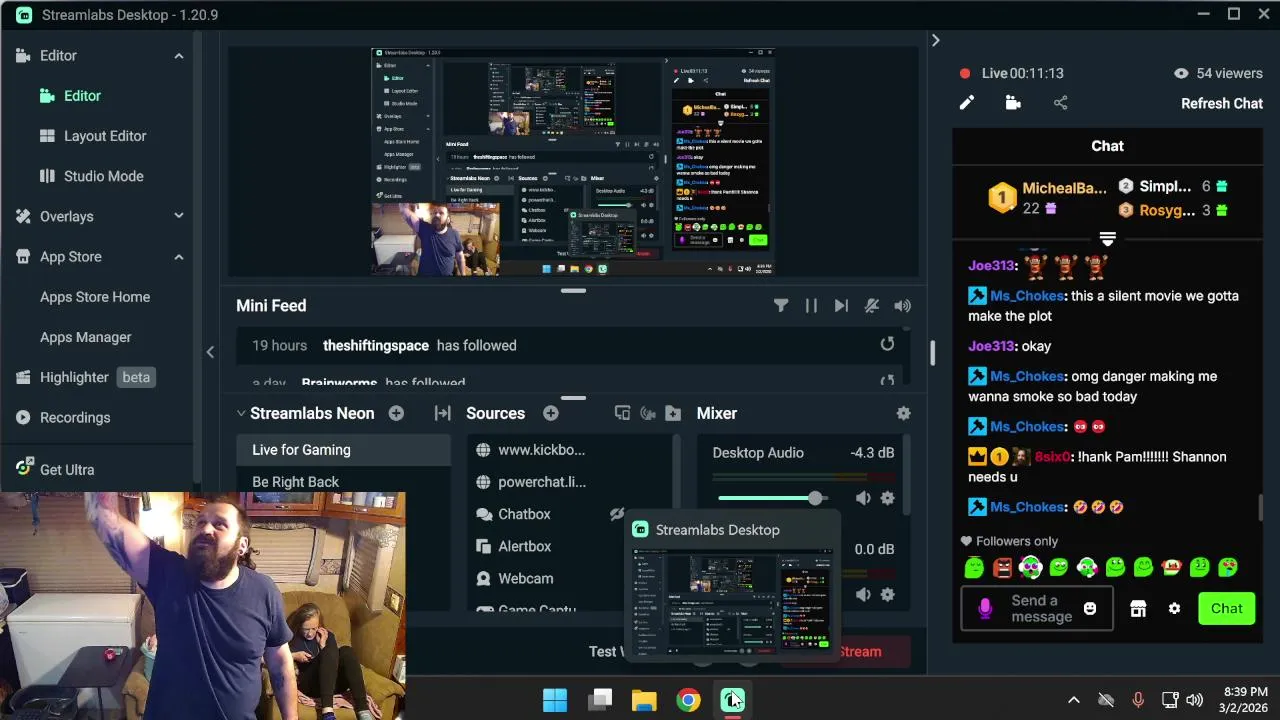Collapse sidebar with left chevron arrow
The image size is (1280, 720).
[x=210, y=351]
